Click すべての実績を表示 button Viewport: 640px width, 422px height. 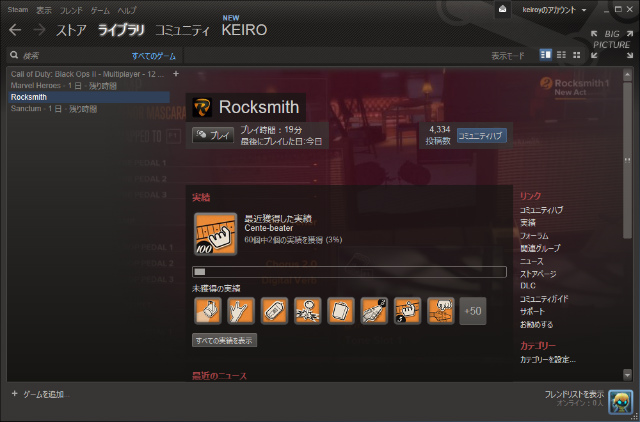click(224, 340)
